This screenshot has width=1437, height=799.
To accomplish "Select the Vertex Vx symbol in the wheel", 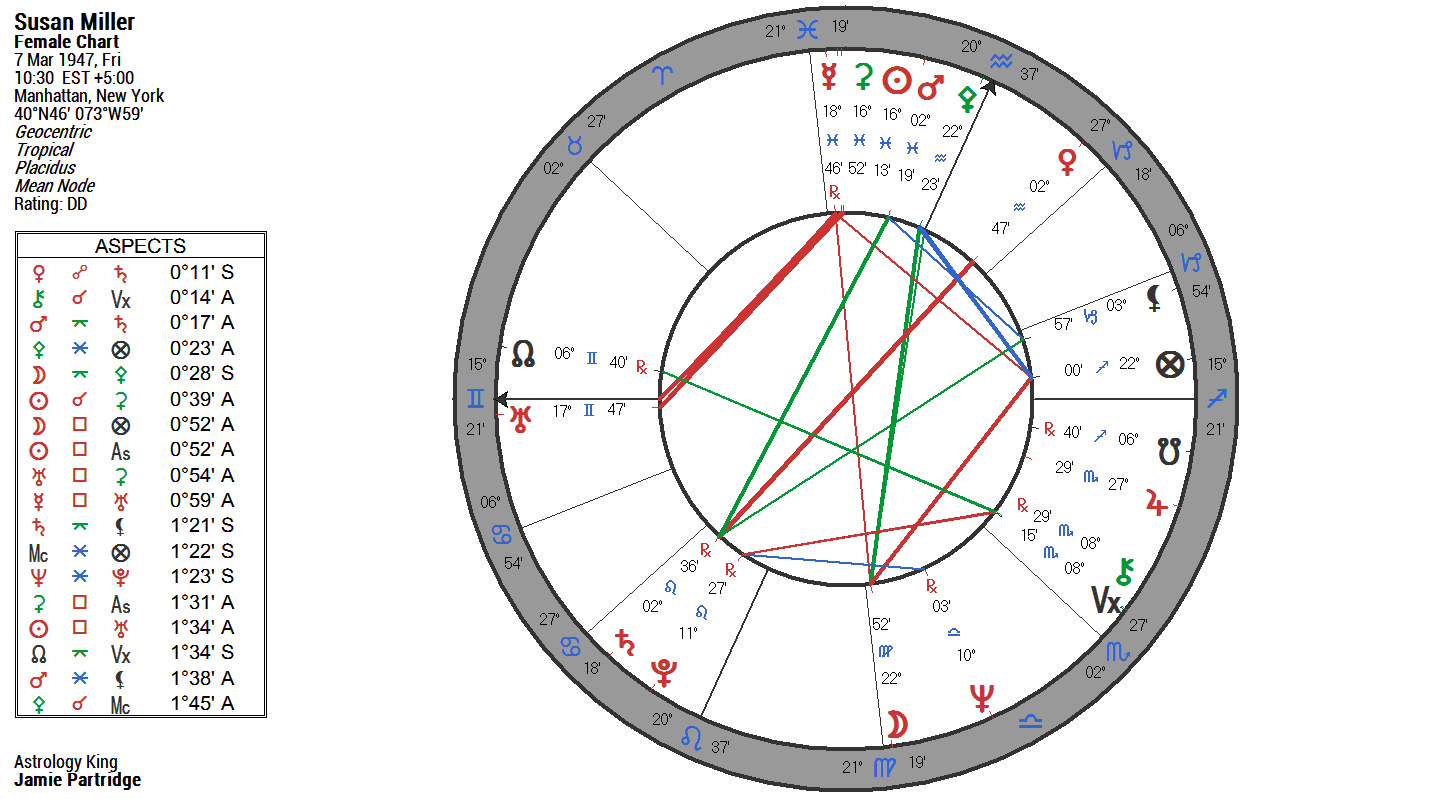I will (x=1107, y=600).
